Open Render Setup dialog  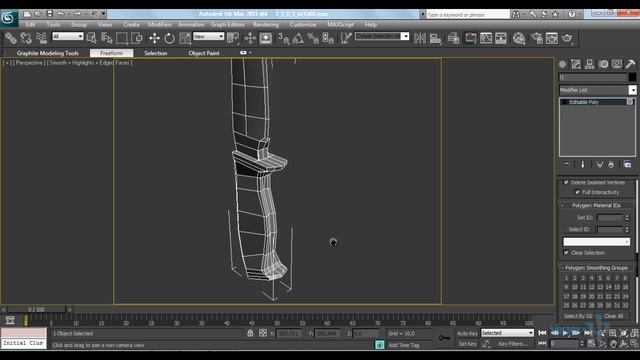(536, 38)
